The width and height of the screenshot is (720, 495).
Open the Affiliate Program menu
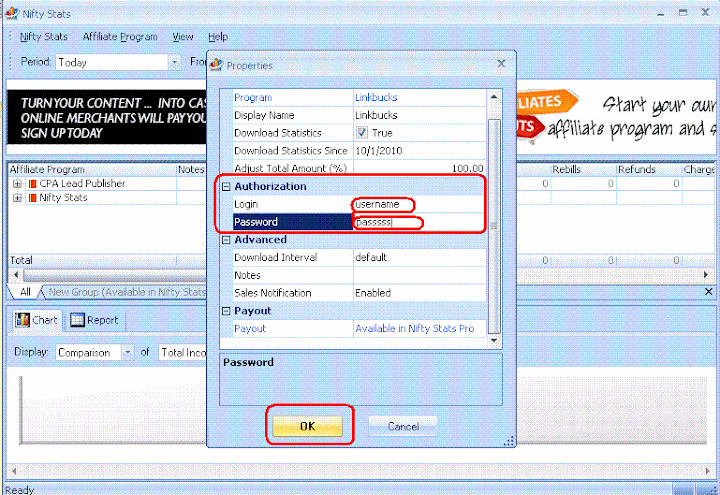[x=120, y=37]
